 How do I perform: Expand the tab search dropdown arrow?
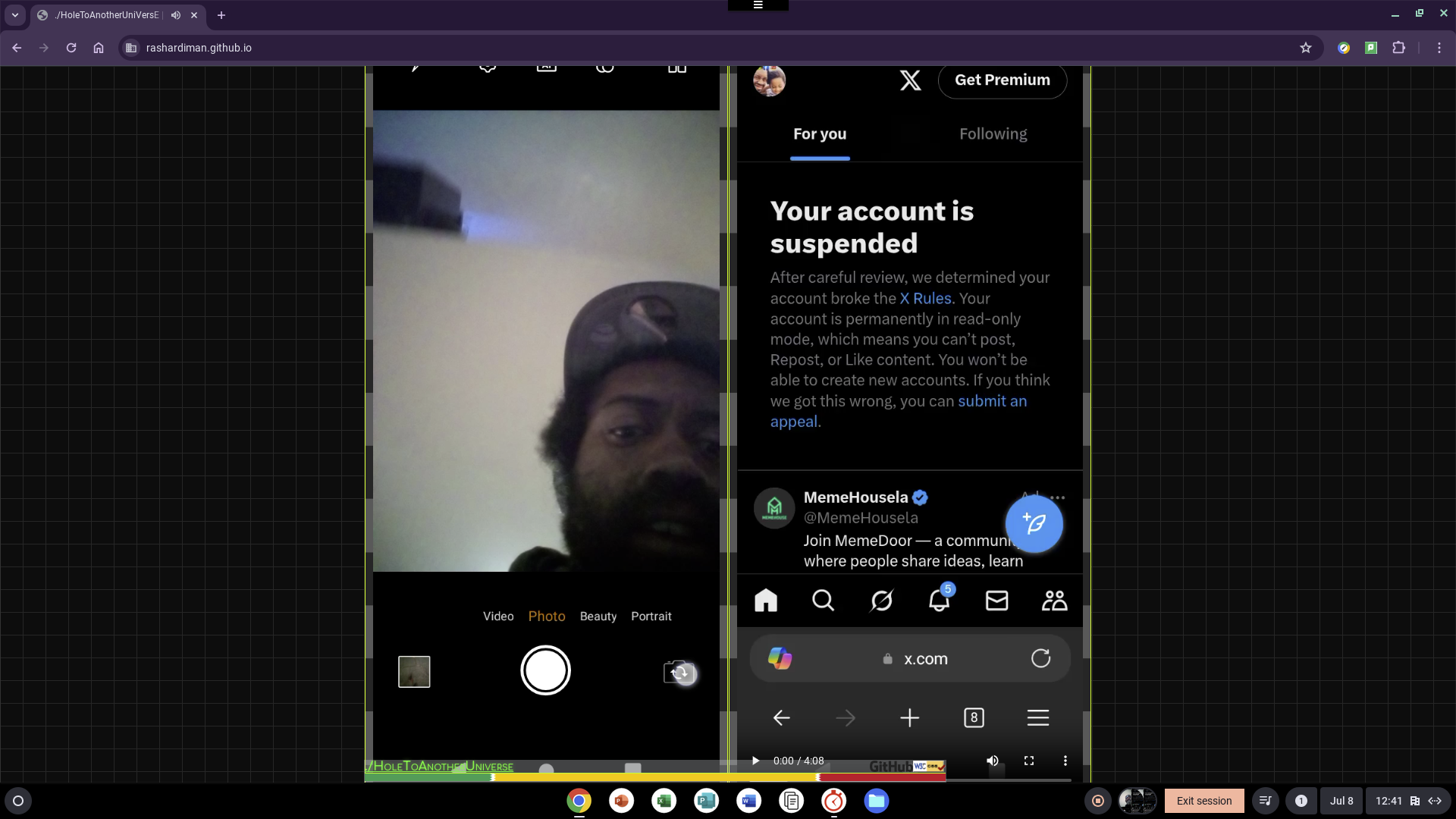[14, 15]
